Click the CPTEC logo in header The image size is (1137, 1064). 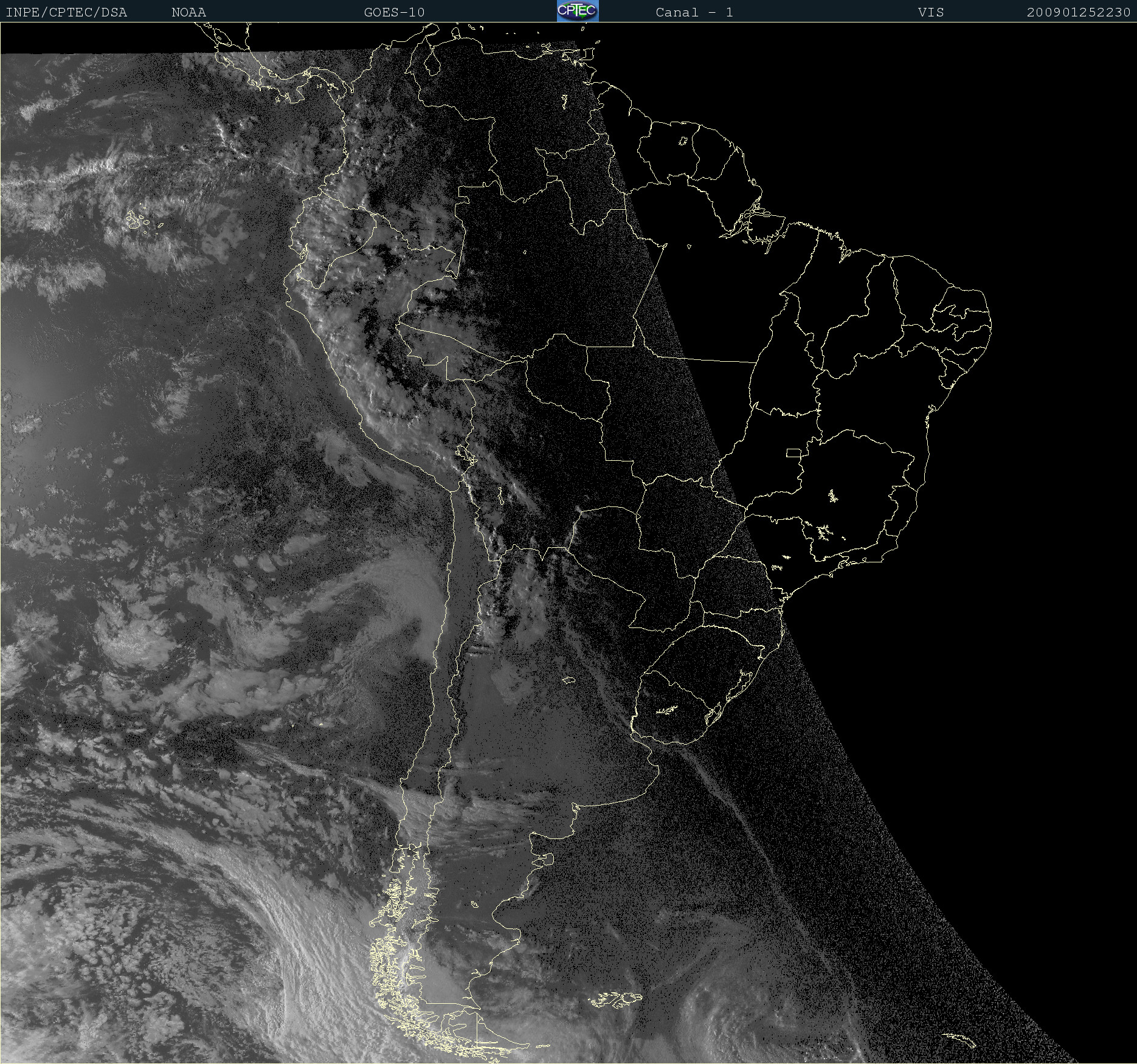pyautogui.click(x=578, y=11)
